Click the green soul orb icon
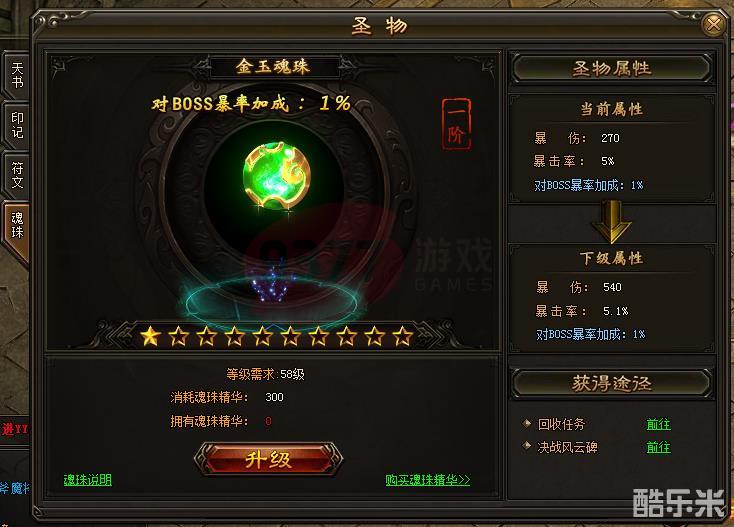 click(277, 176)
